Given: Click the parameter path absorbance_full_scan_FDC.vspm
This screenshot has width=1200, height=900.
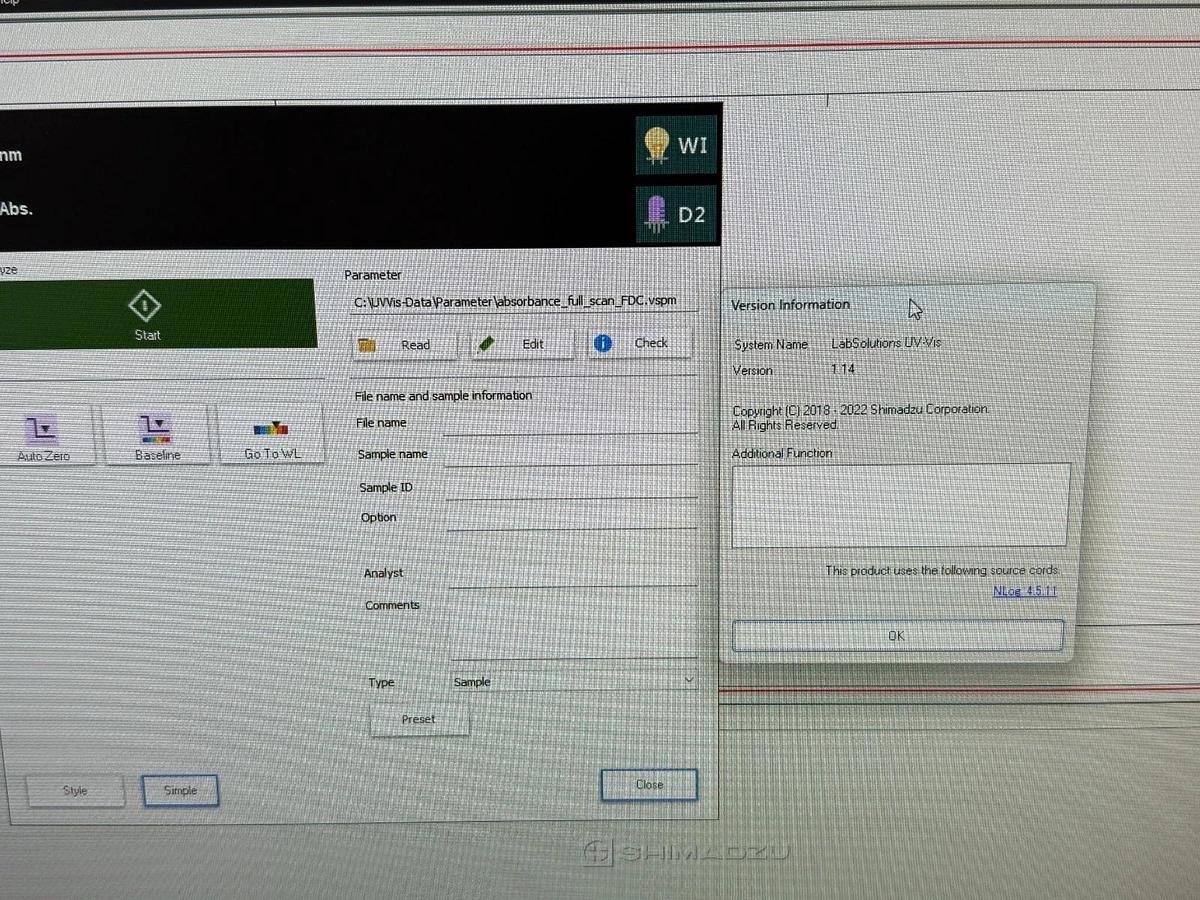Looking at the screenshot, I should point(515,300).
